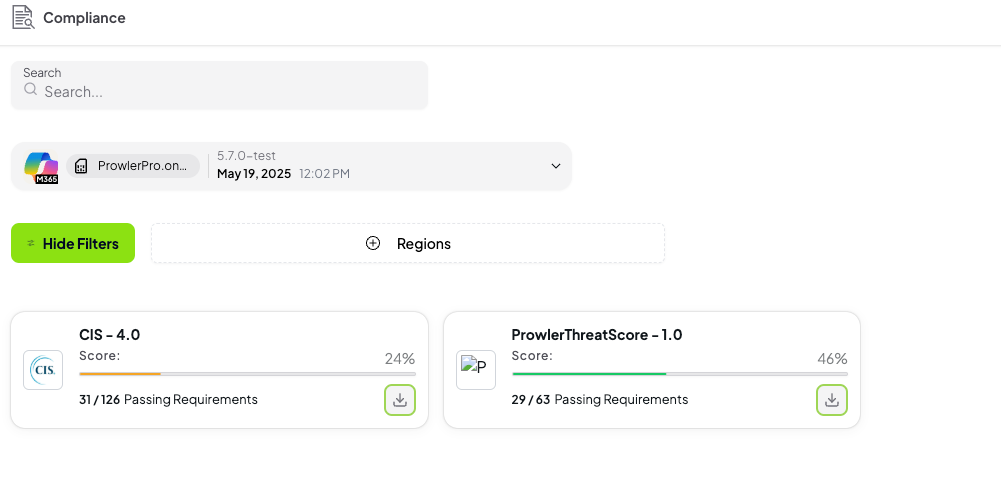
Task: Click the 24% score value
Action: 400,359
